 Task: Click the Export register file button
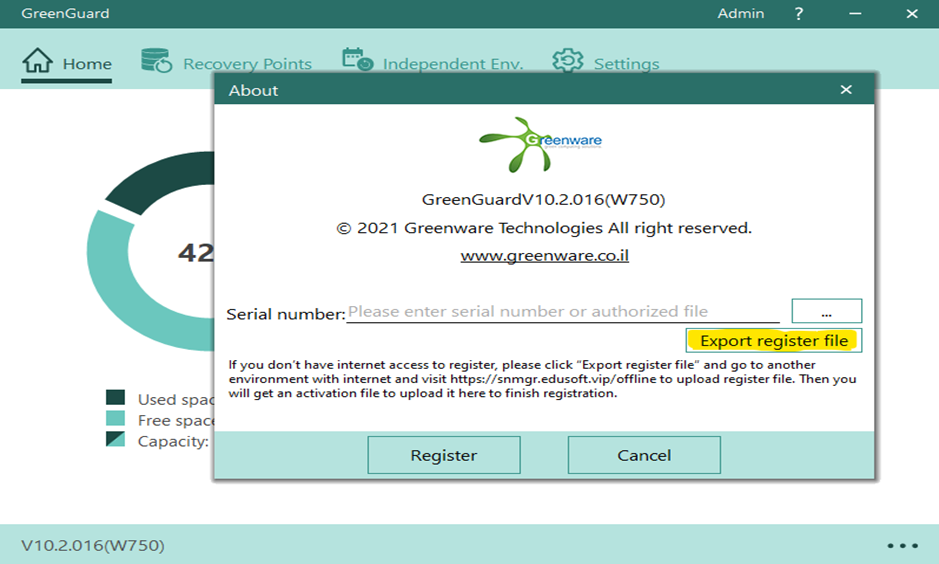tap(773, 341)
